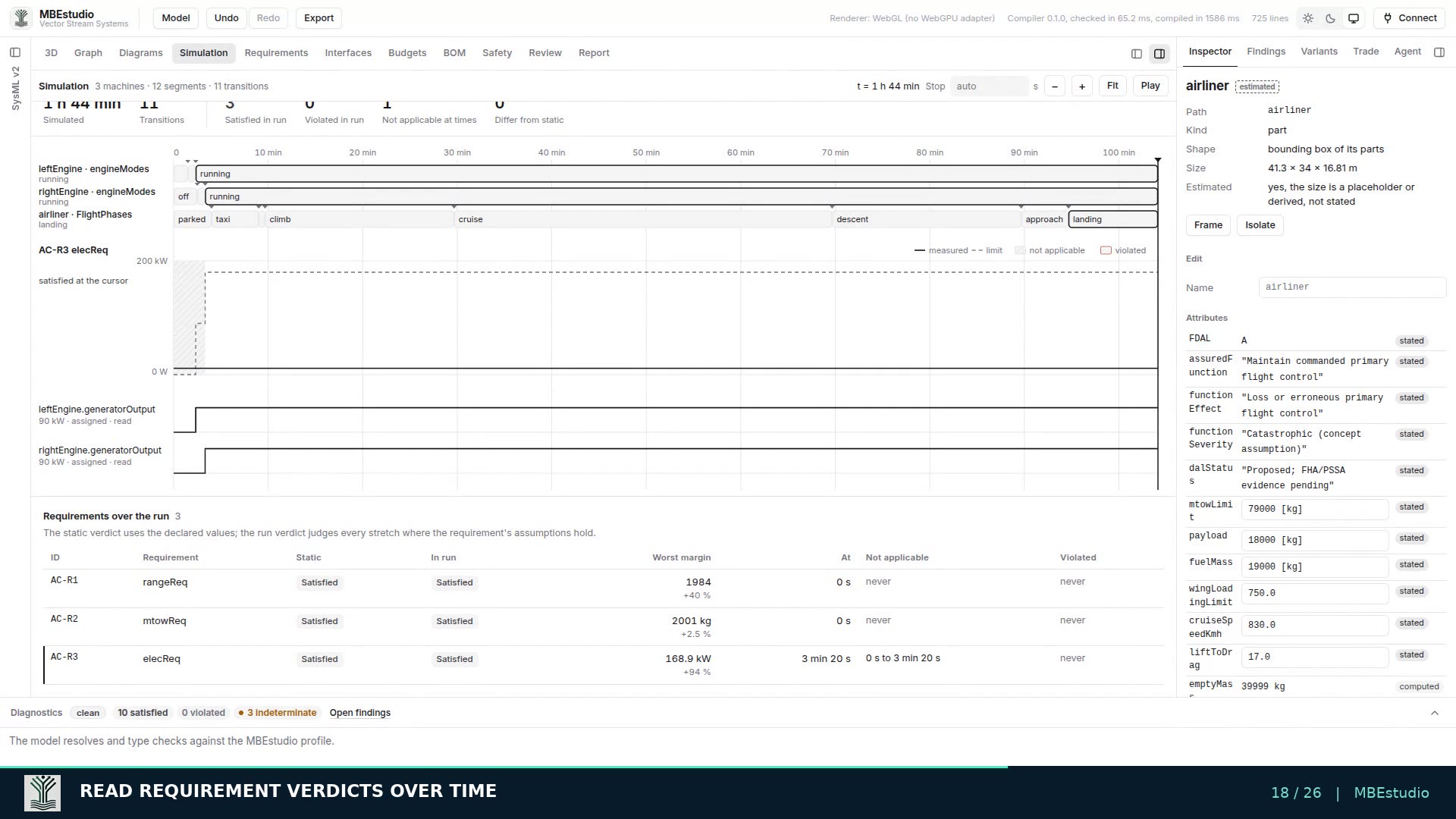The image size is (1456, 819).
Task: Open the Review tab
Action: (x=545, y=53)
